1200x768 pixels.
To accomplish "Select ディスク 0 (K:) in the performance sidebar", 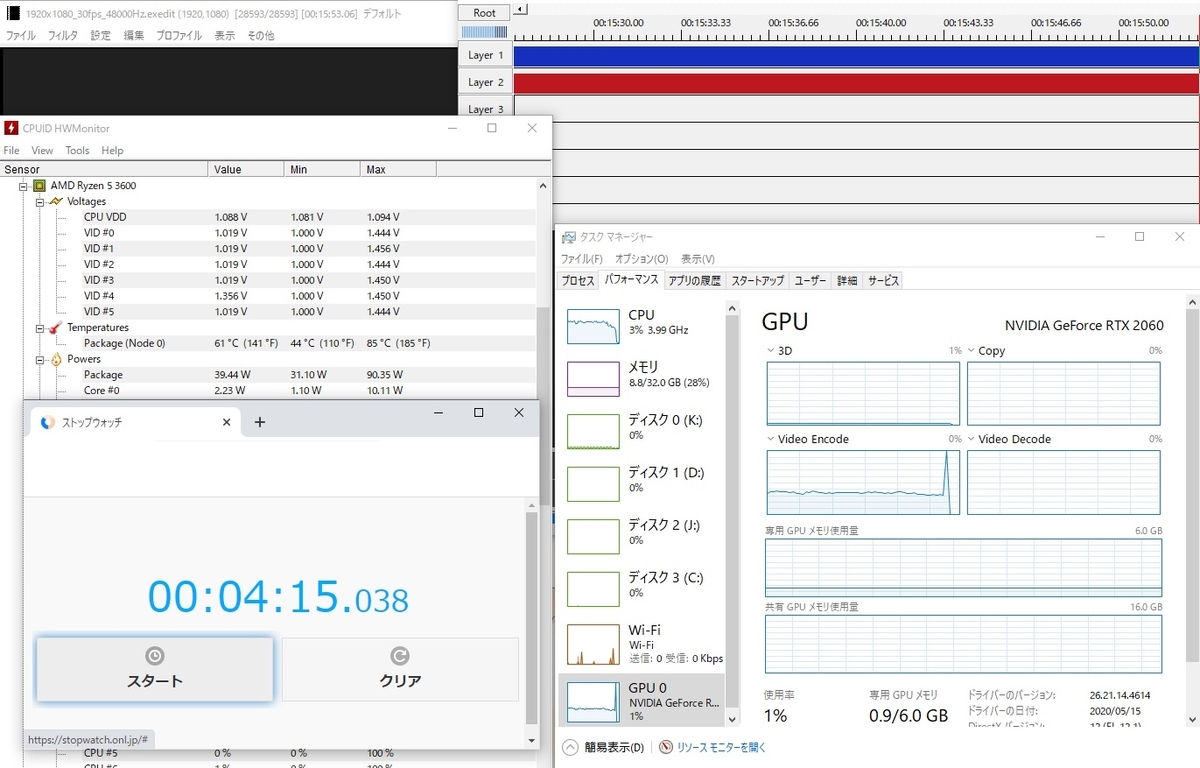I will (643, 431).
